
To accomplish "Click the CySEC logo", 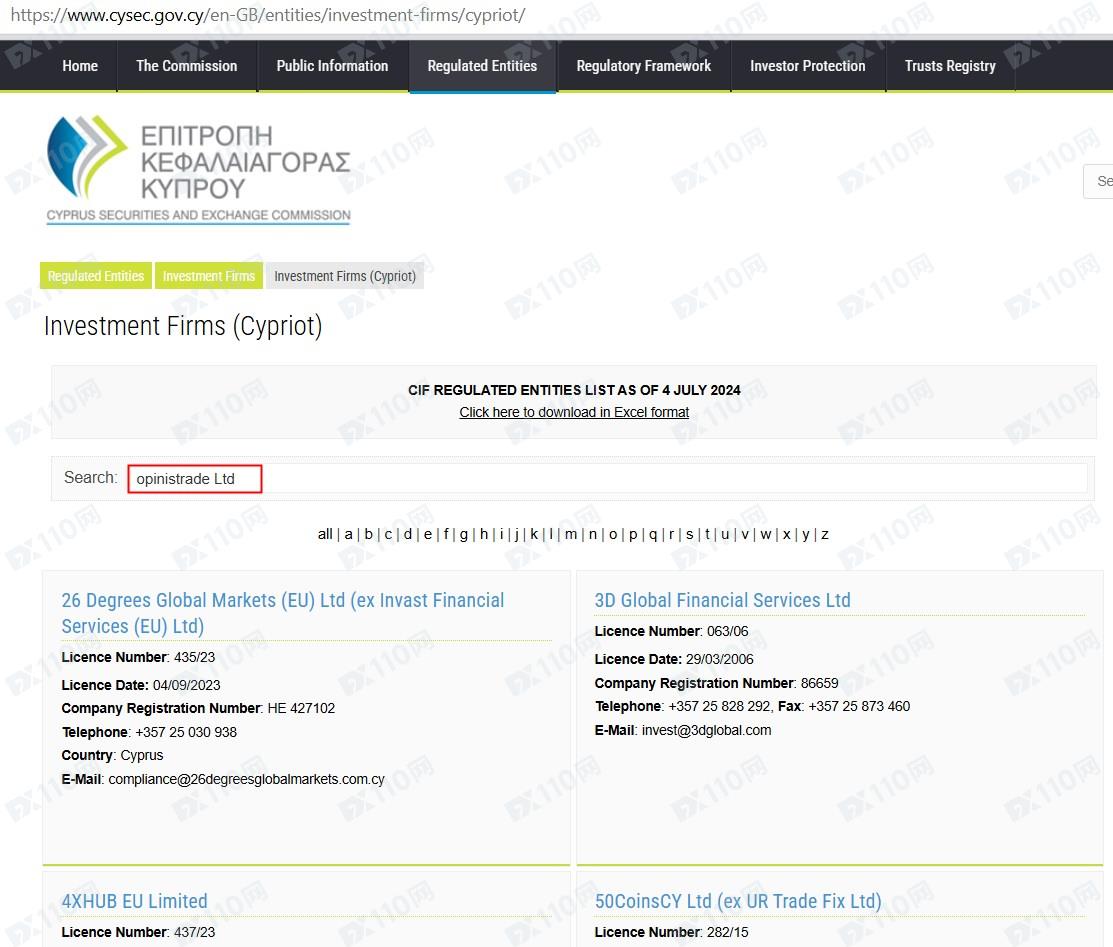I will pyautogui.click(x=199, y=170).
